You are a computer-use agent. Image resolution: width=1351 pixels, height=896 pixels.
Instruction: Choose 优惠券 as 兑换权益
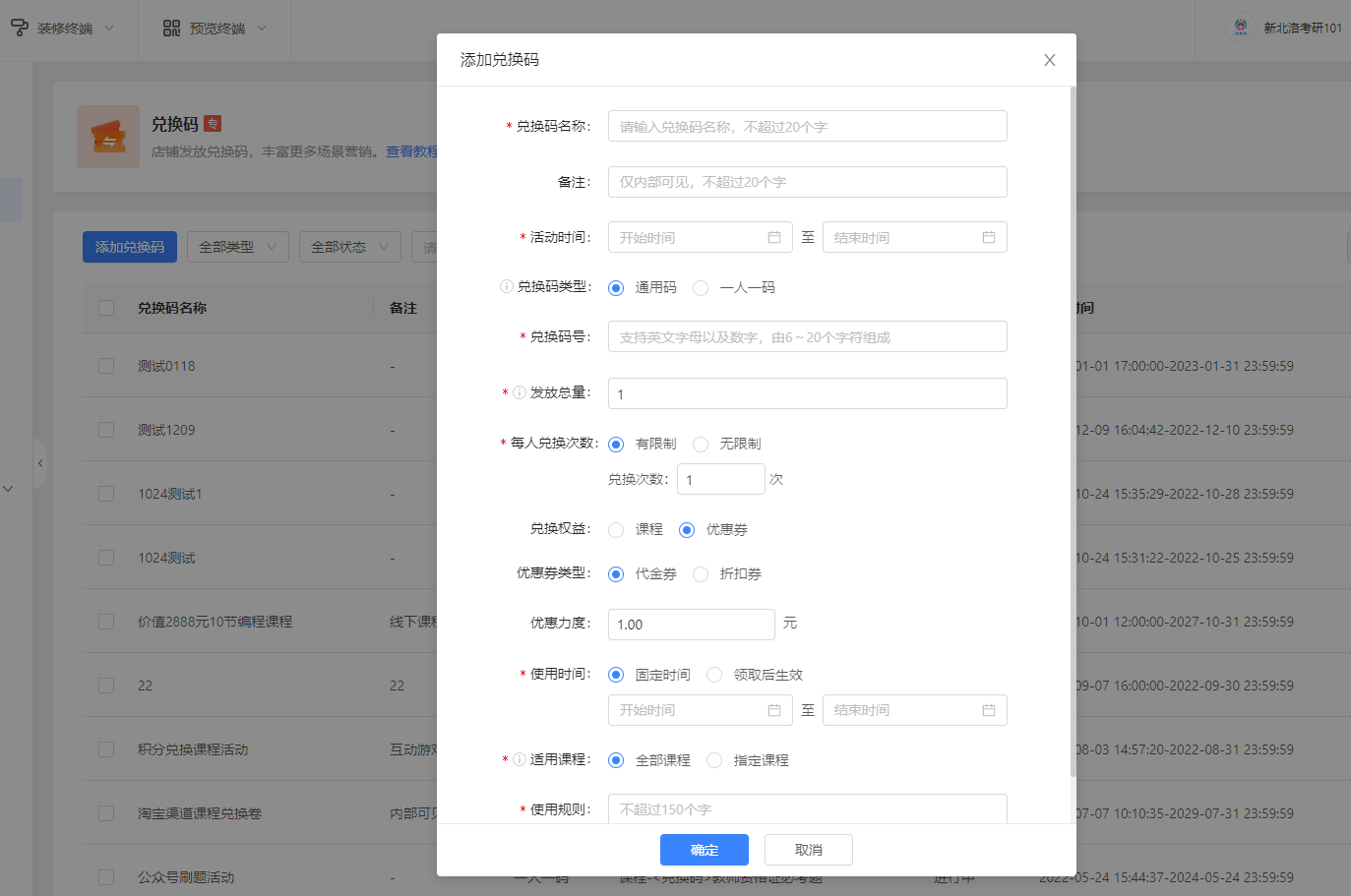[x=687, y=530]
